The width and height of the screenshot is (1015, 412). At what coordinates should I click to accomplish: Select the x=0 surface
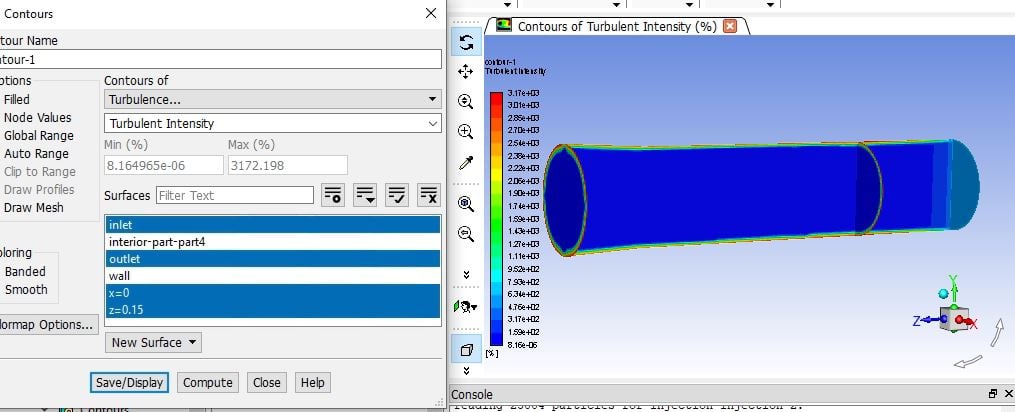273,293
